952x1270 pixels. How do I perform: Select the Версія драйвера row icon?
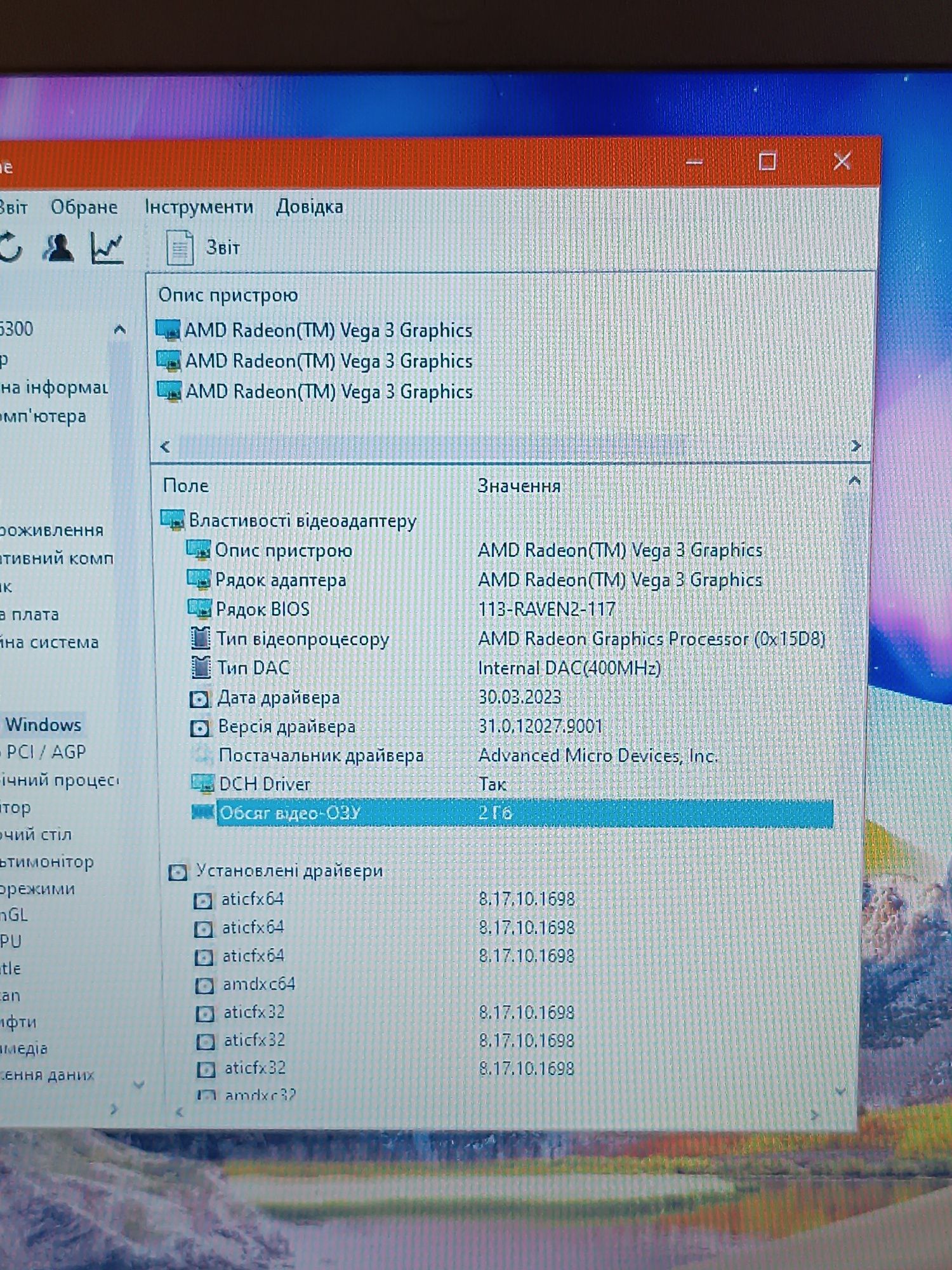pos(200,728)
